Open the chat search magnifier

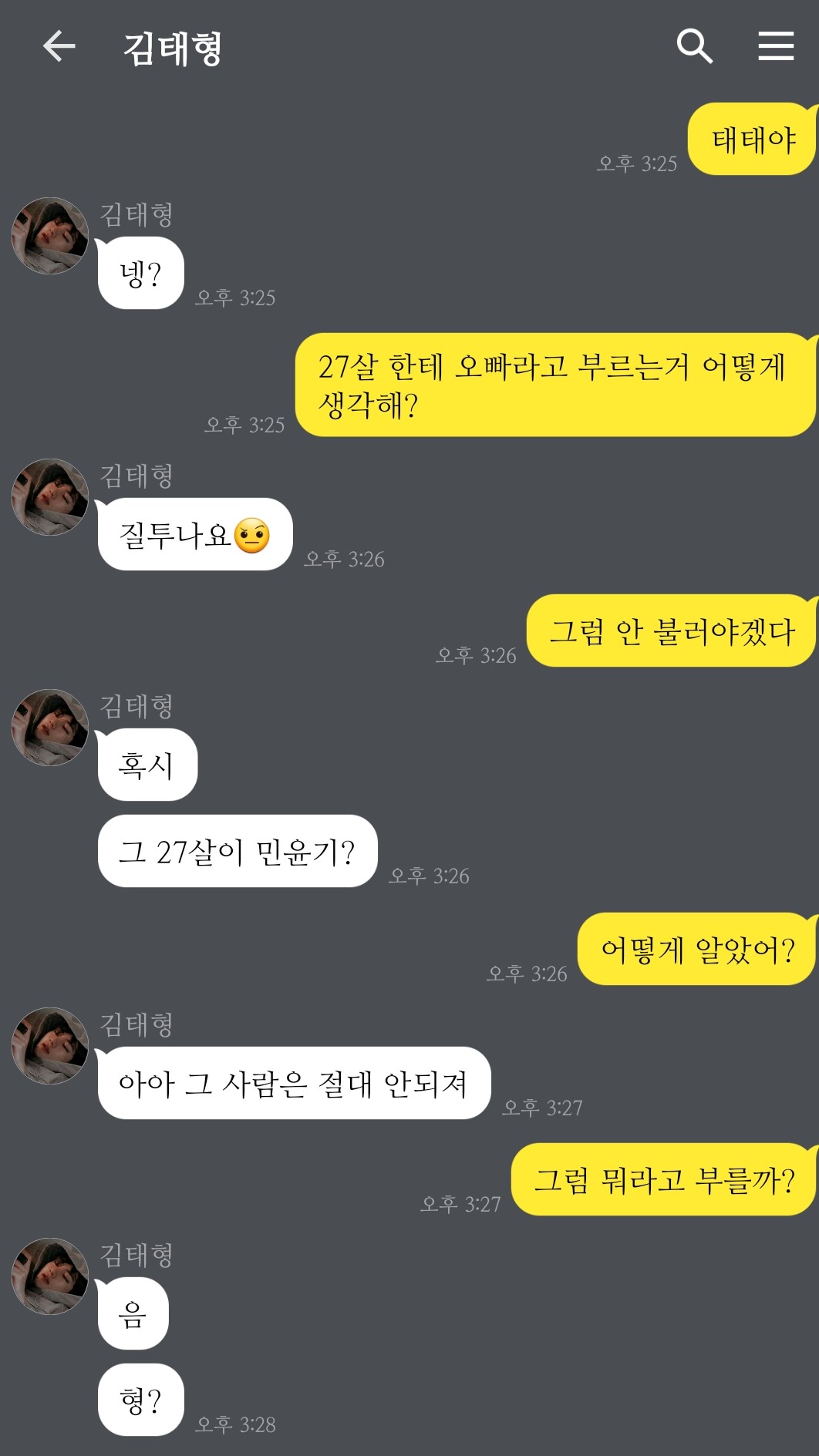[694, 46]
